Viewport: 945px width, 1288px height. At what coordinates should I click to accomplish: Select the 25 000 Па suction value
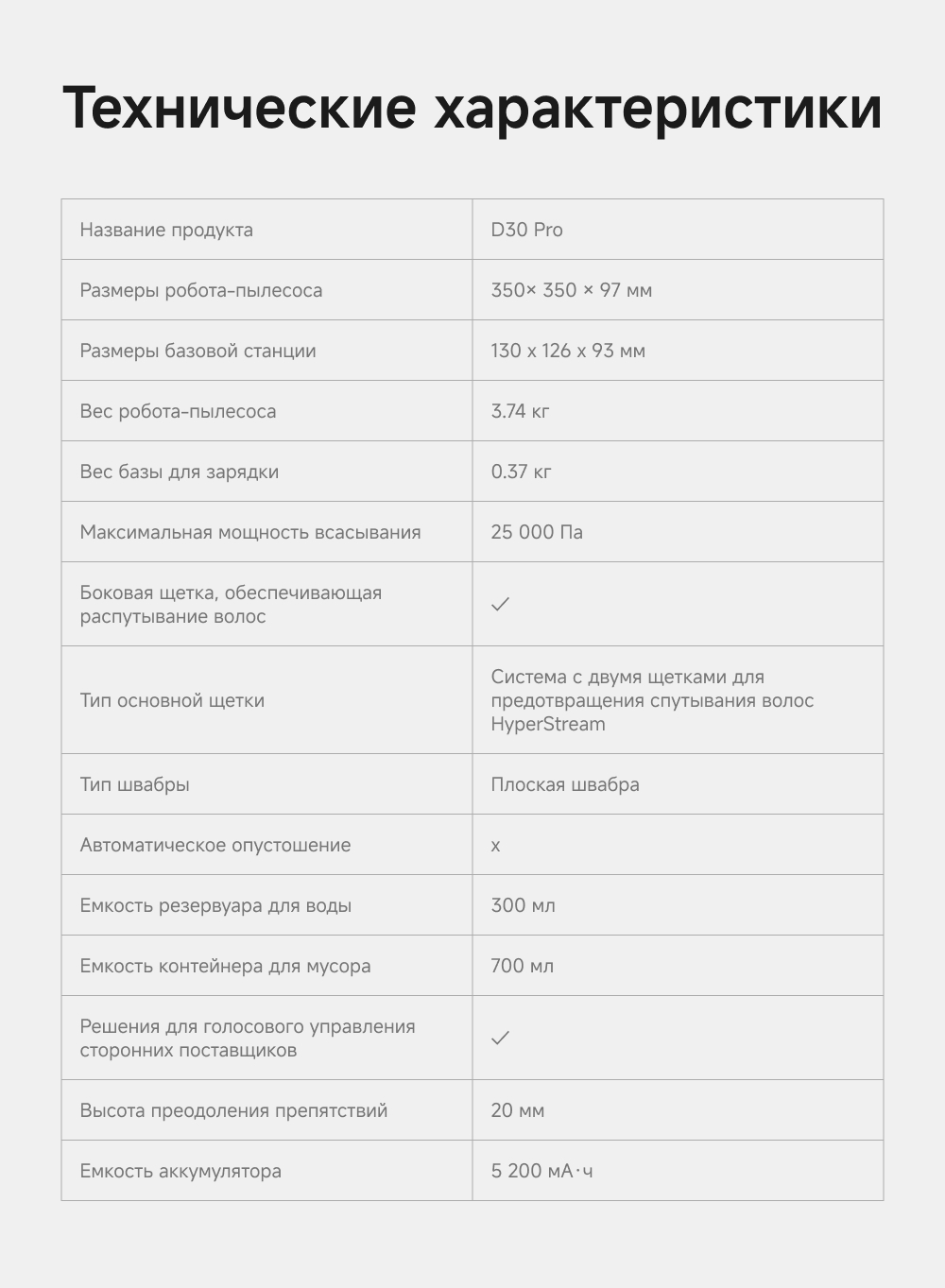click(x=537, y=532)
